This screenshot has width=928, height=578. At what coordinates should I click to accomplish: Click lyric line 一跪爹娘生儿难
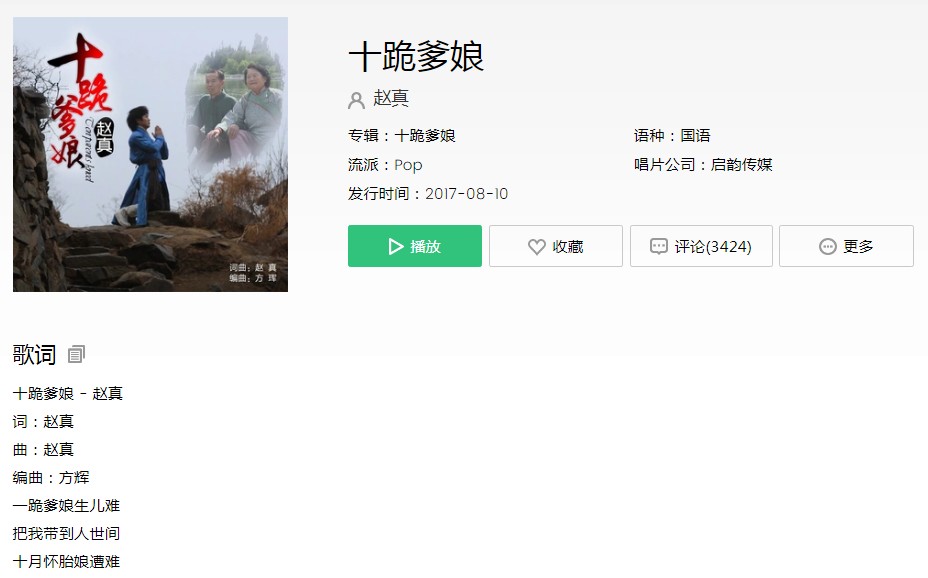(66, 506)
